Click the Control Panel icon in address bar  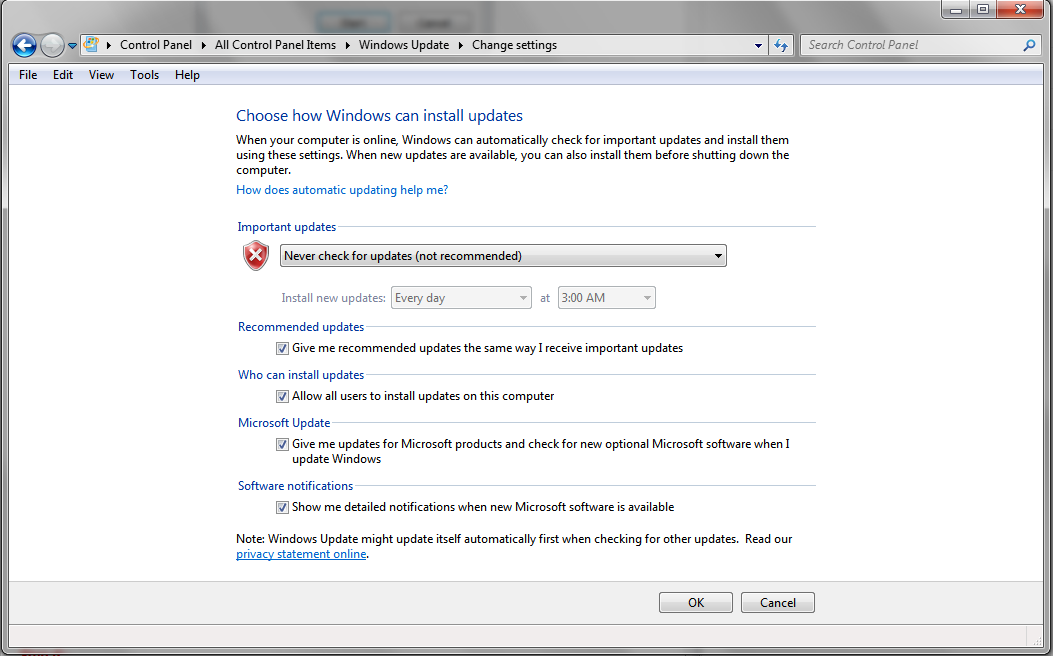click(x=91, y=45)
